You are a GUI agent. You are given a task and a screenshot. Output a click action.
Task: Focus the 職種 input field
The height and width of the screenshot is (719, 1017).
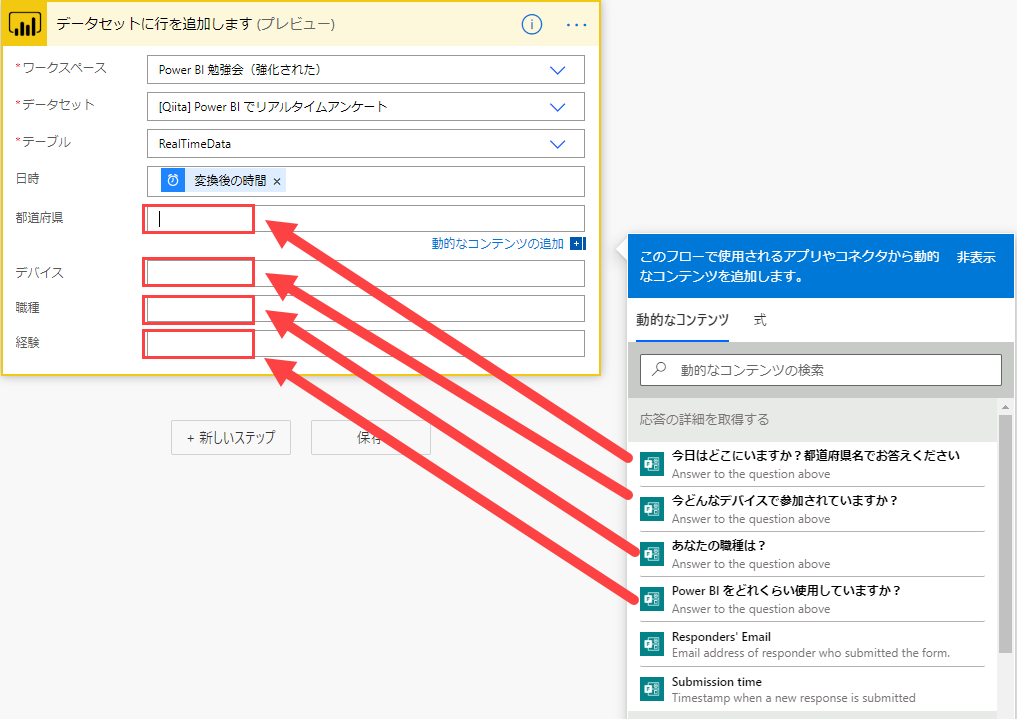coord(366,309)
